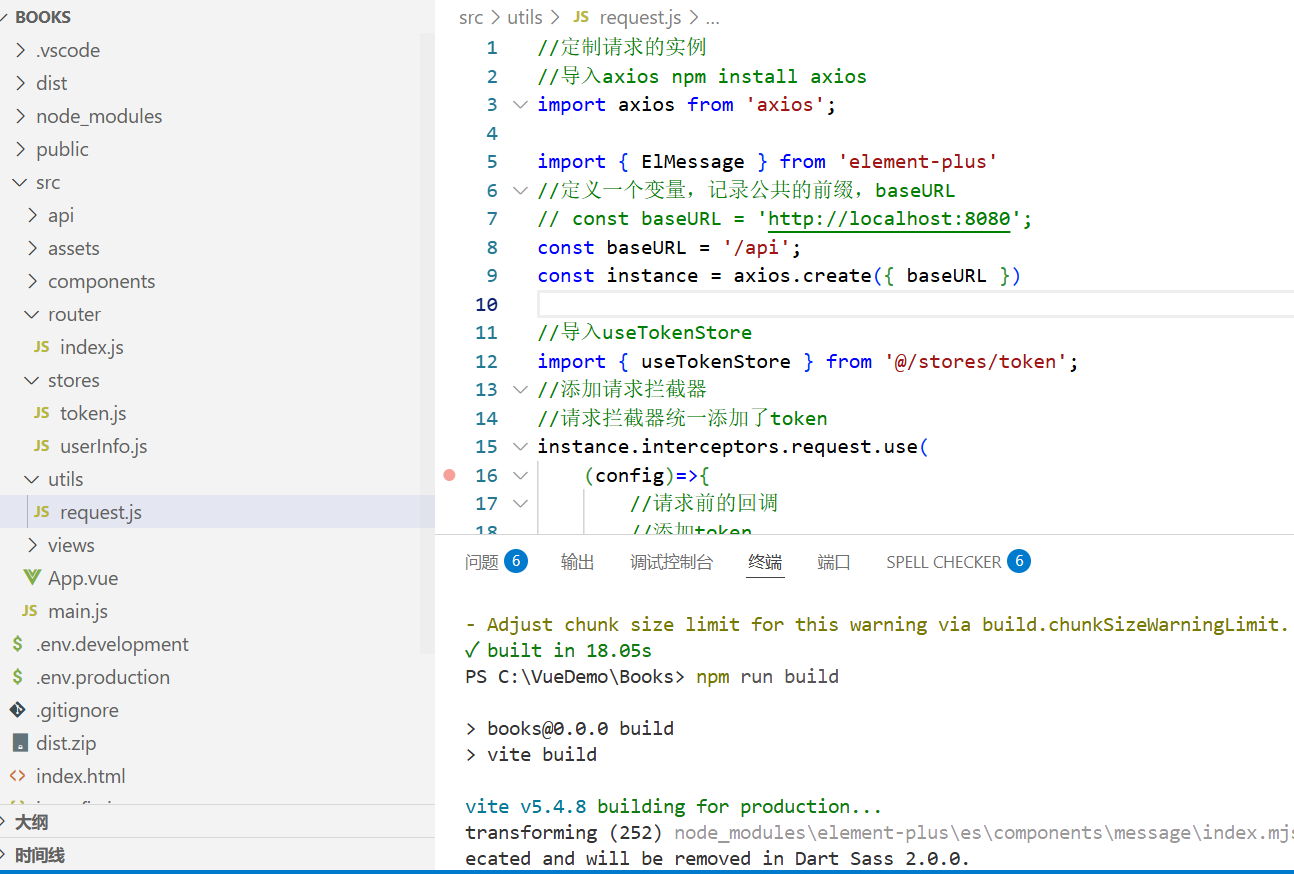Click the SPELL CHECKER count badge

click(1019, 561)
